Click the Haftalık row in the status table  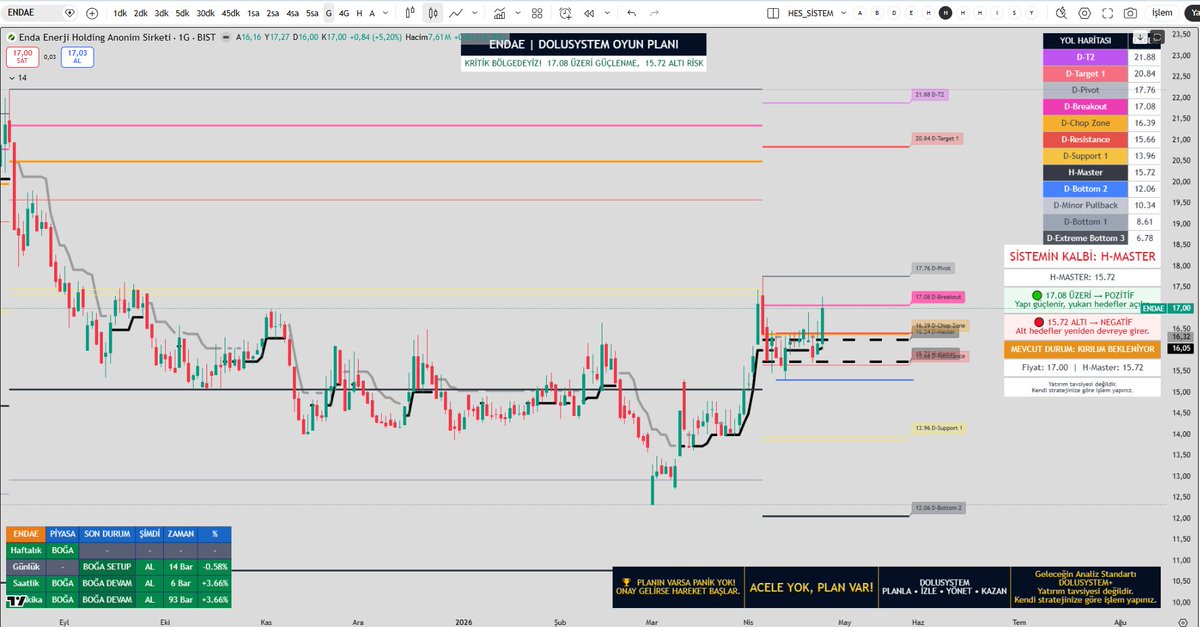118,550
